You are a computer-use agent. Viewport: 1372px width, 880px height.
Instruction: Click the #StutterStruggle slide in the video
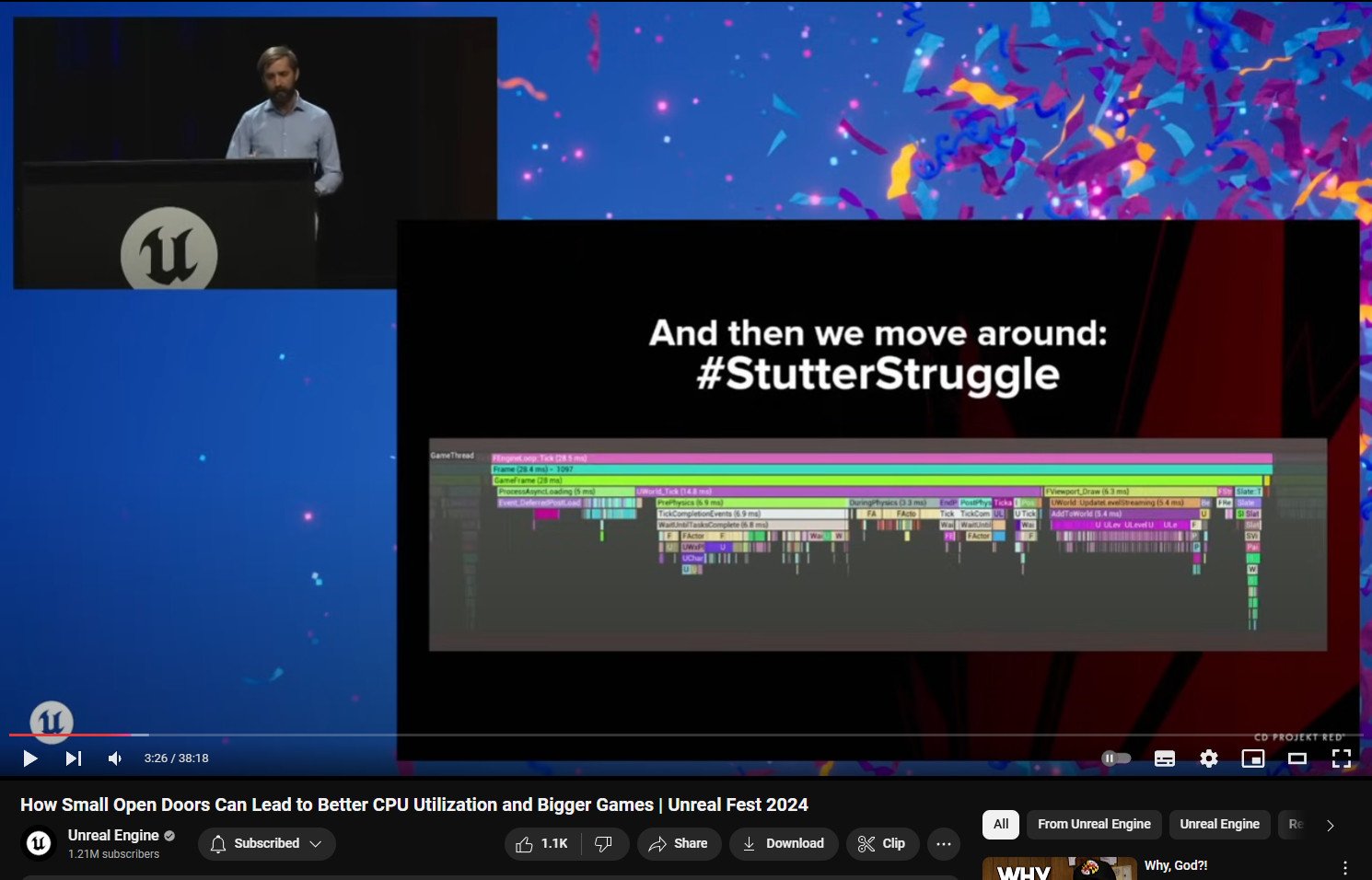(878, 490)
